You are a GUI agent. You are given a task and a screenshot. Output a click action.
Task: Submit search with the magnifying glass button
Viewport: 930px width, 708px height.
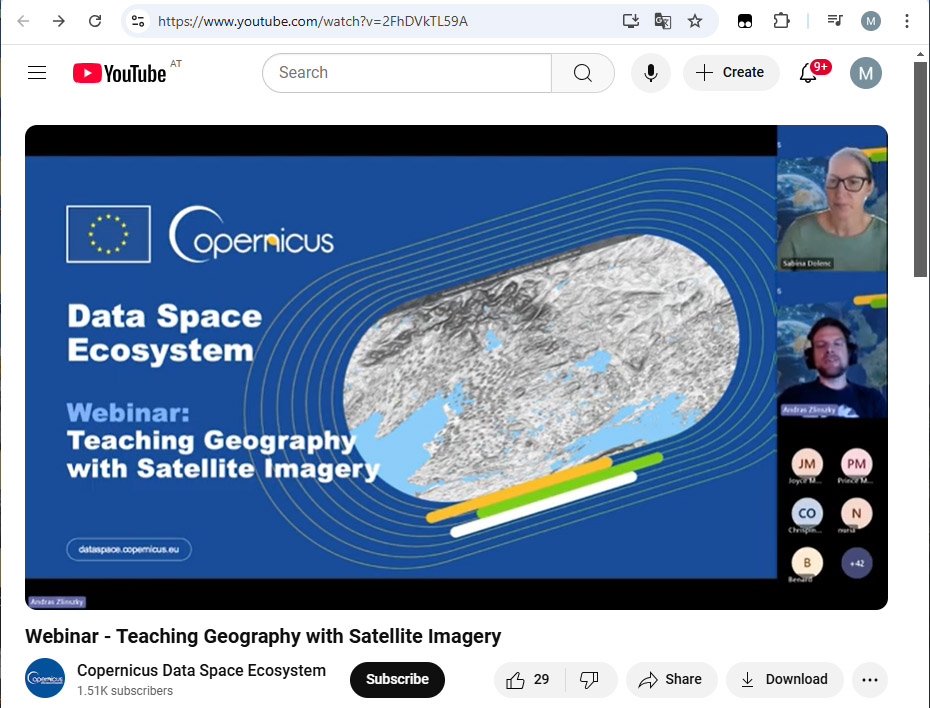point(582,73)
